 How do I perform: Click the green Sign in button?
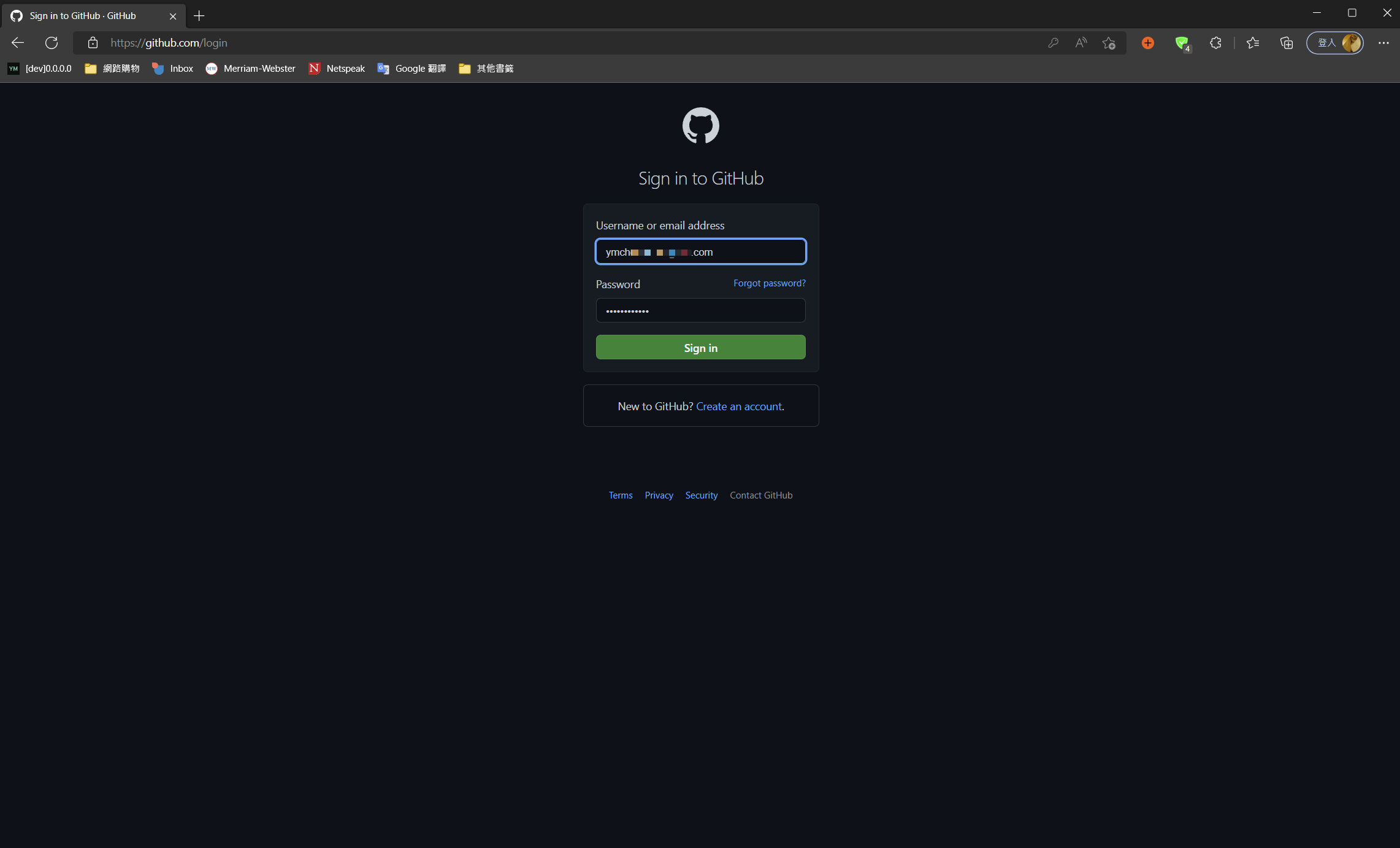tap(700, 347)
